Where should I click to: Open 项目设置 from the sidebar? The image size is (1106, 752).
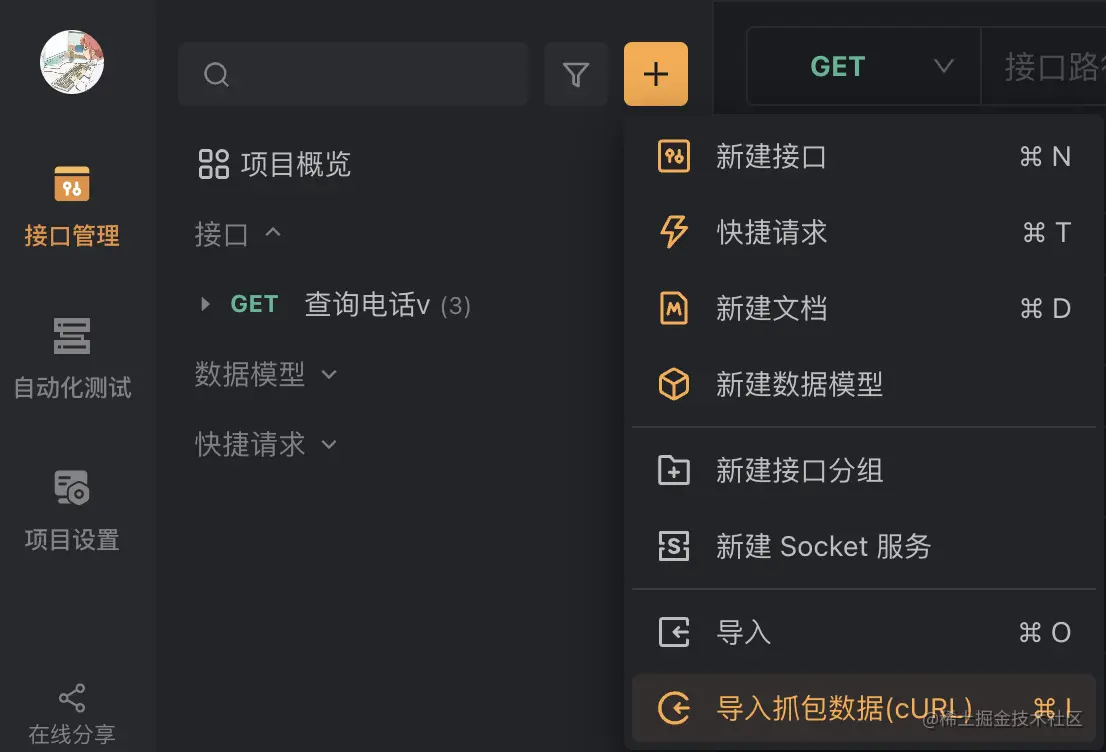coord(70,515)
